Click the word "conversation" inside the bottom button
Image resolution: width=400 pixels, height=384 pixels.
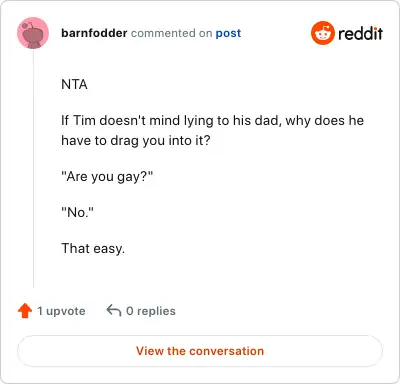tap(227, 351)
